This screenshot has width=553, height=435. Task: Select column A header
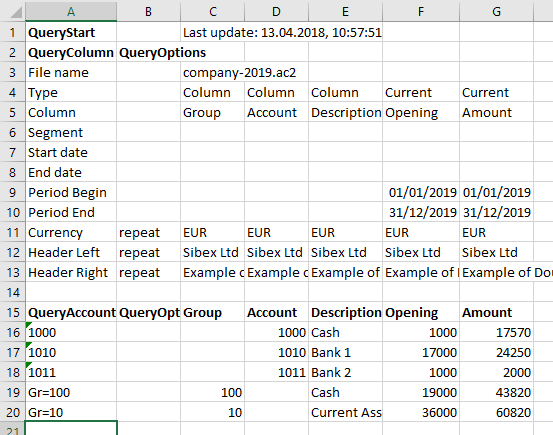[71, 12]
